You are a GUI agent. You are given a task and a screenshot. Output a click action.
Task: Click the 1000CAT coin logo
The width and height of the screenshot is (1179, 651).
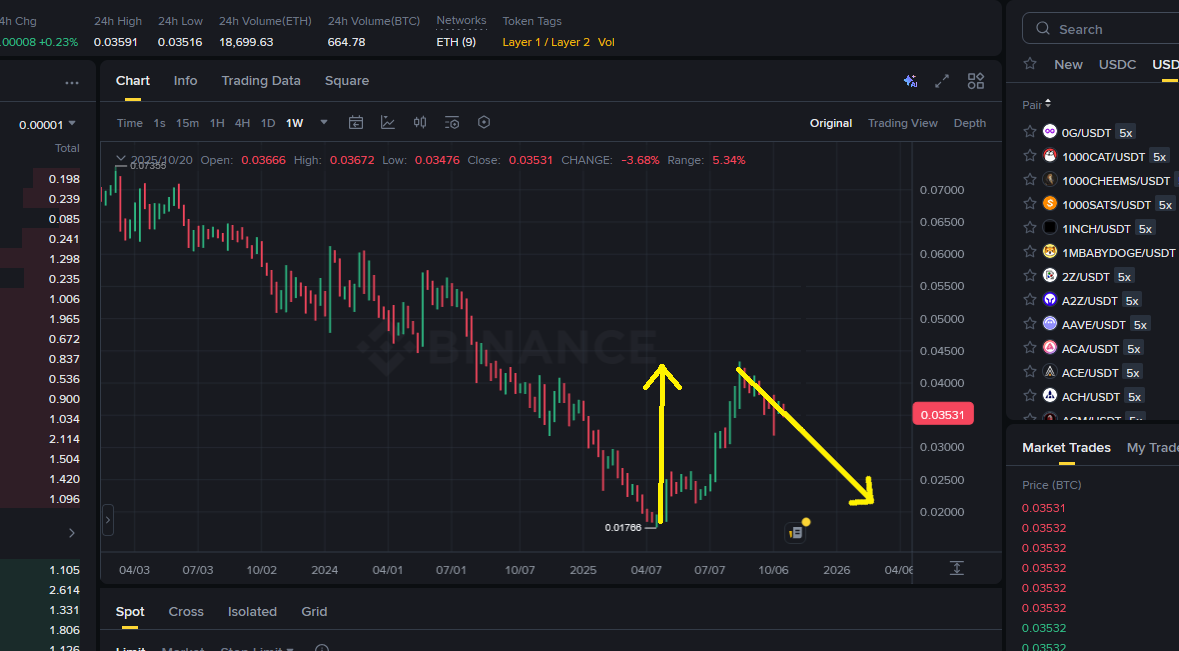coord(1050,156)
